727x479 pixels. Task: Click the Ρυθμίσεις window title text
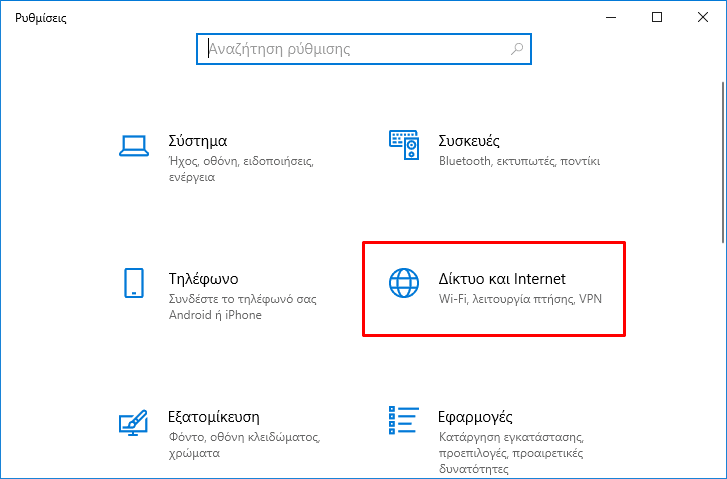click(41, 19)
